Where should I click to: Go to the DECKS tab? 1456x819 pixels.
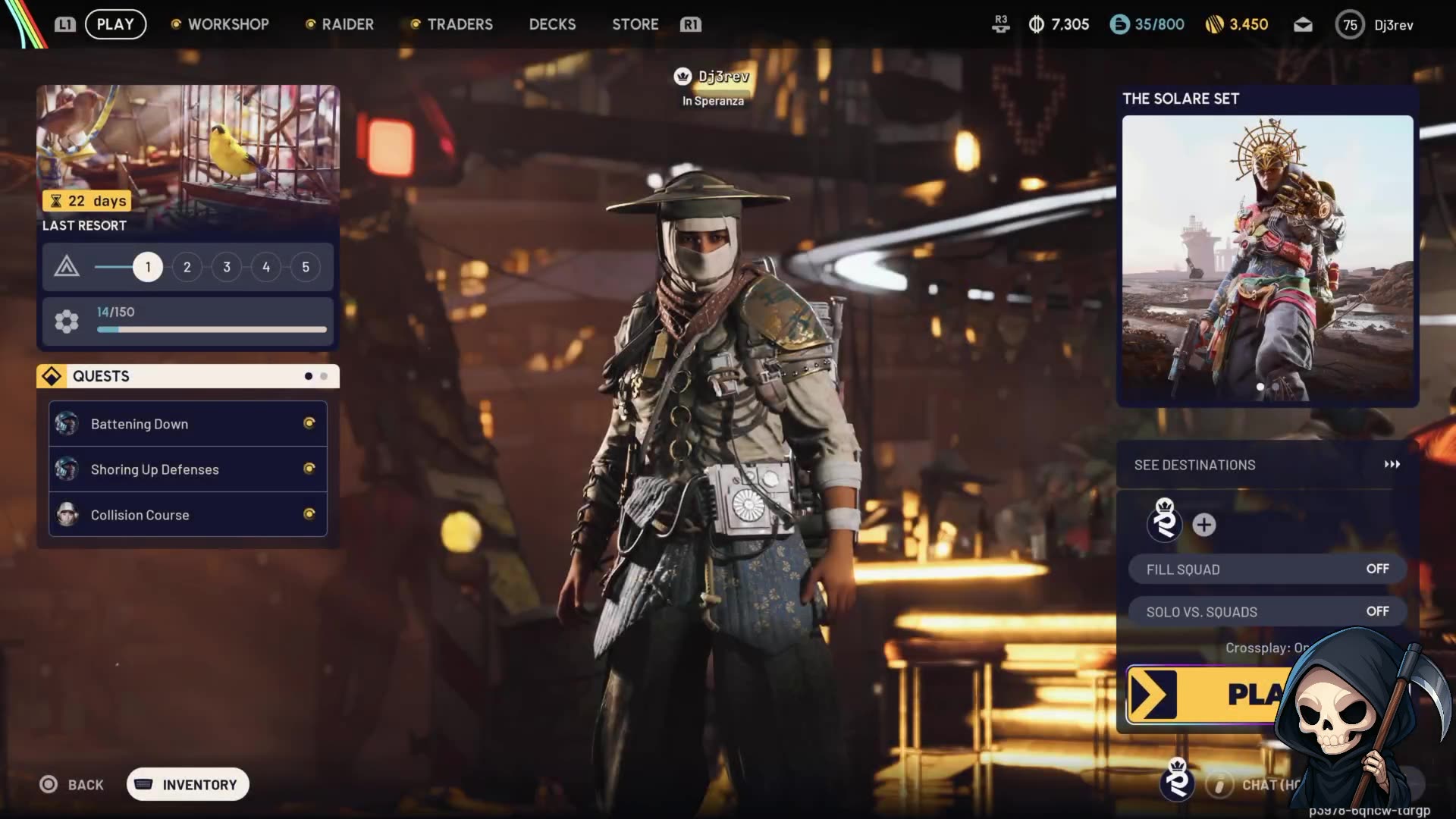pos(552,24)
